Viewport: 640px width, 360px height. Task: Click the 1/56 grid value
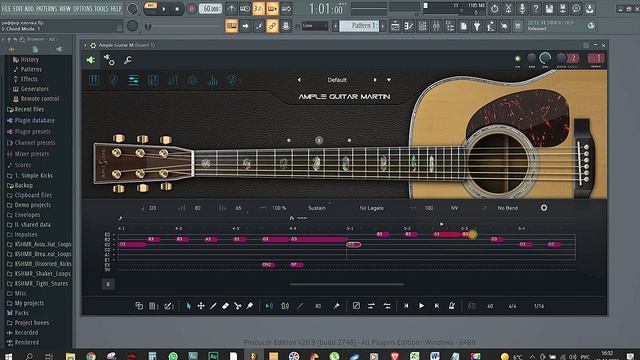click(539, 306)
